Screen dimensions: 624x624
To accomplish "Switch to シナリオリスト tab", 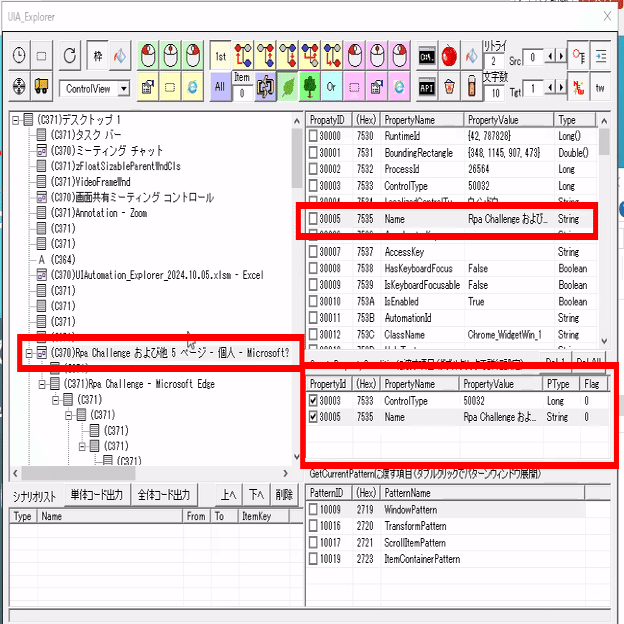I will point(34,496).
